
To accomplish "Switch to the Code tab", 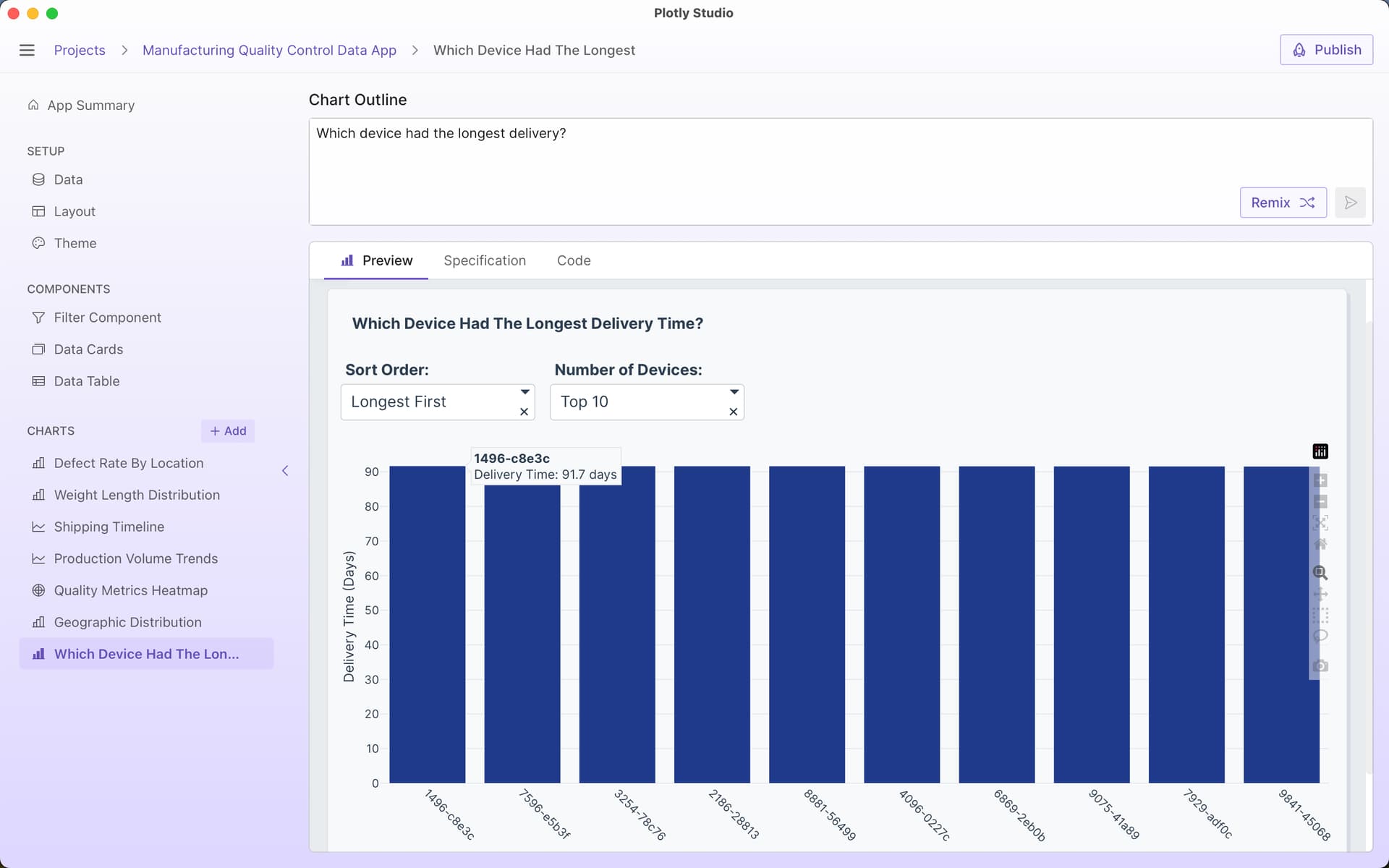I will 574,260.
